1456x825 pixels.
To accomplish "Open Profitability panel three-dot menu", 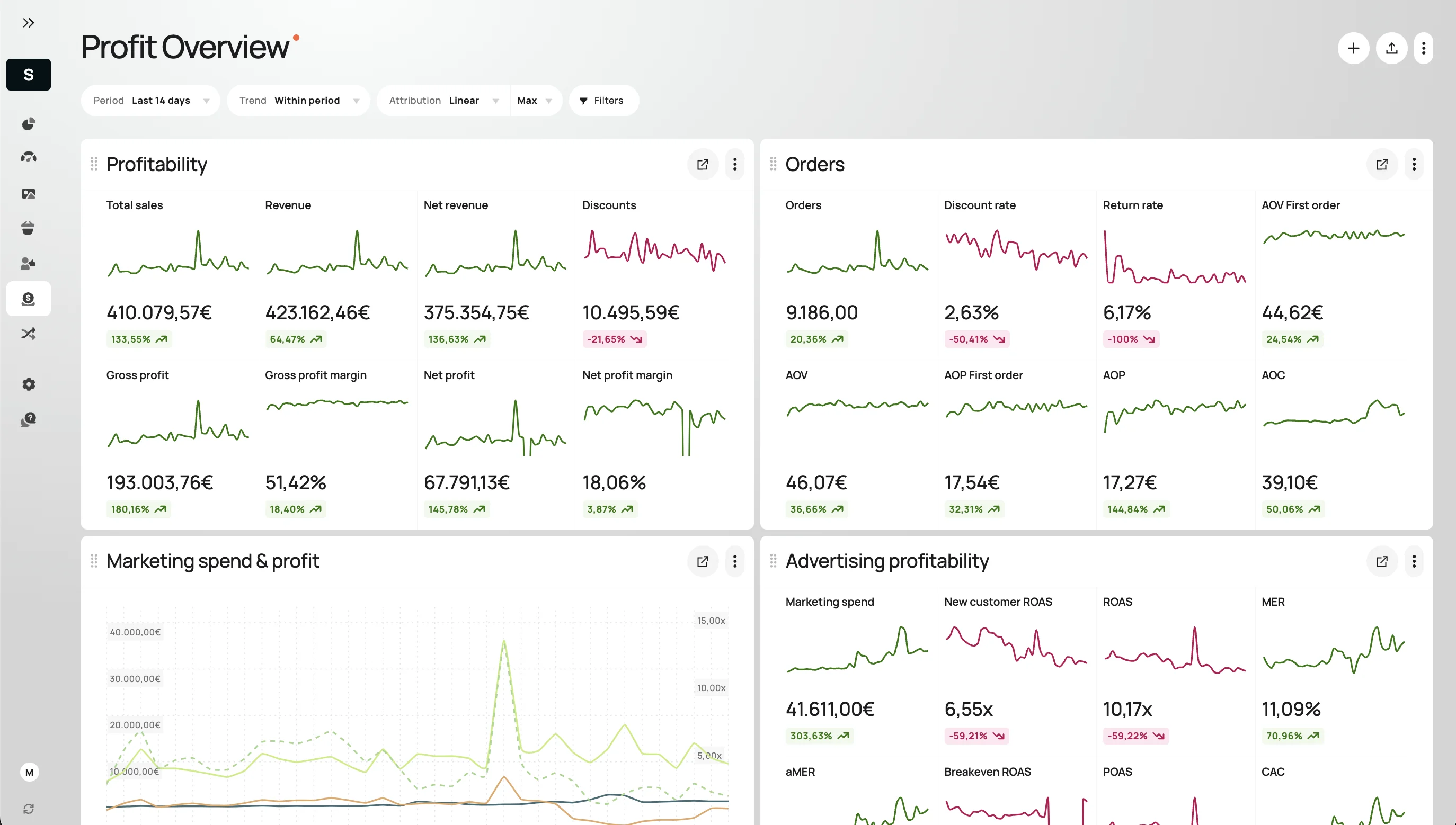I will coord(735,164).
